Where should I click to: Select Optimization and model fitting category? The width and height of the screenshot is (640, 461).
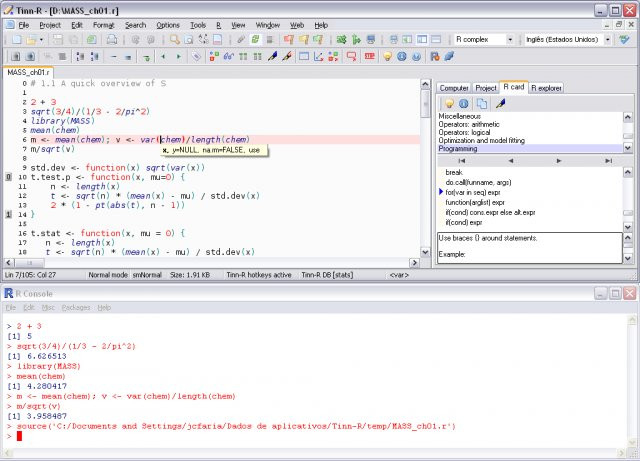tap(530, 140)
